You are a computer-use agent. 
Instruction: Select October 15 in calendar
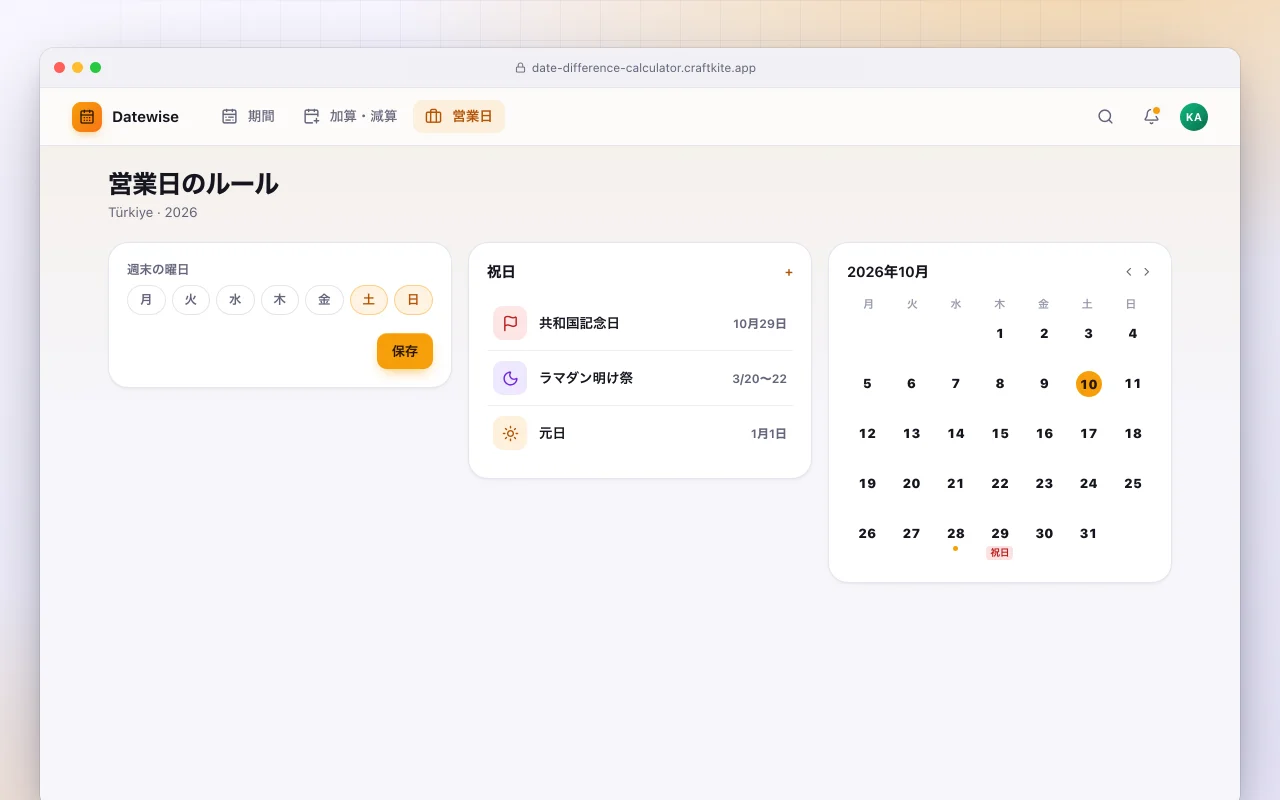1000,434
